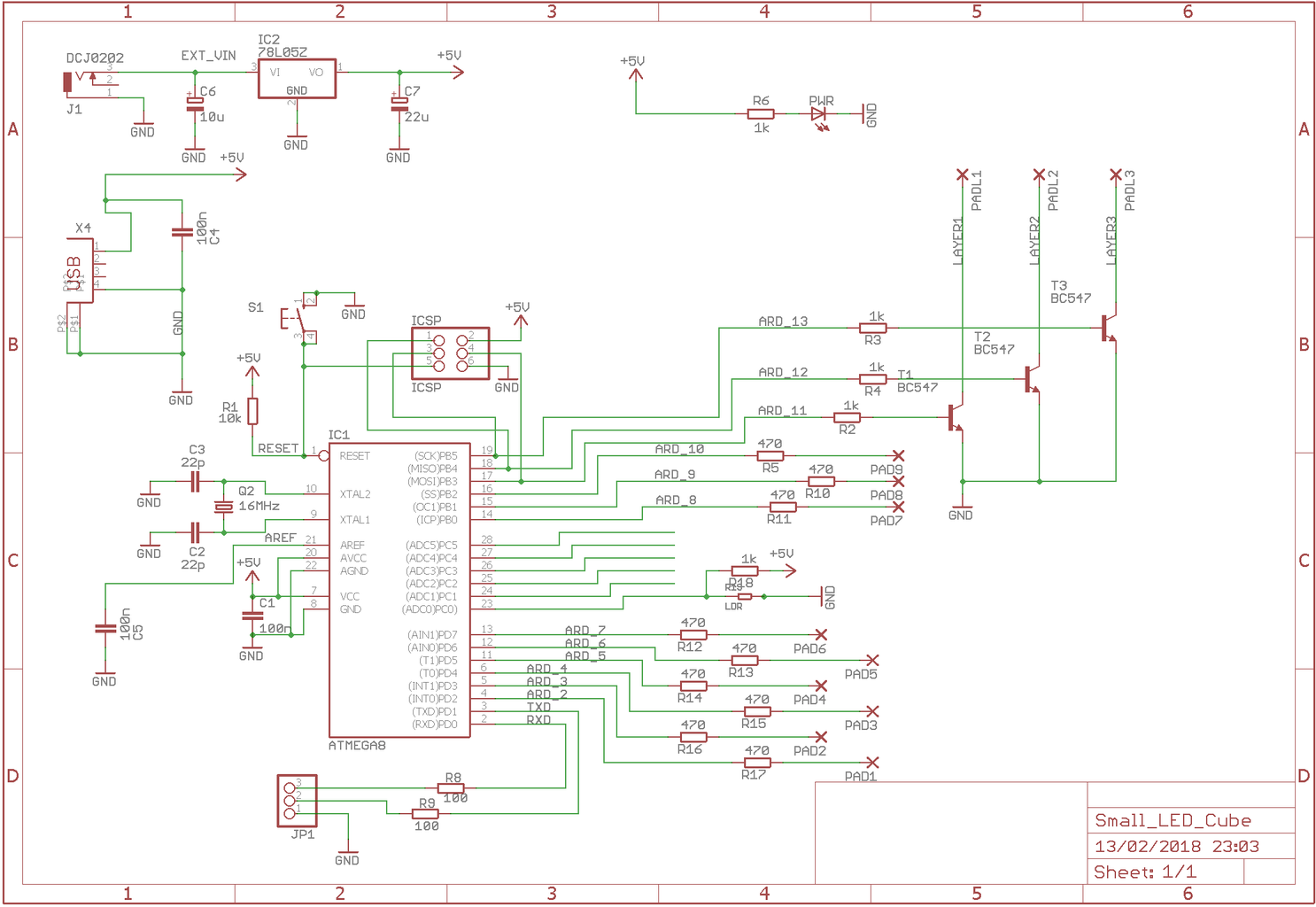The image size is (1316, 907).
Task: Click the 1k base resistor R4
Action: [x=873, y=379]
